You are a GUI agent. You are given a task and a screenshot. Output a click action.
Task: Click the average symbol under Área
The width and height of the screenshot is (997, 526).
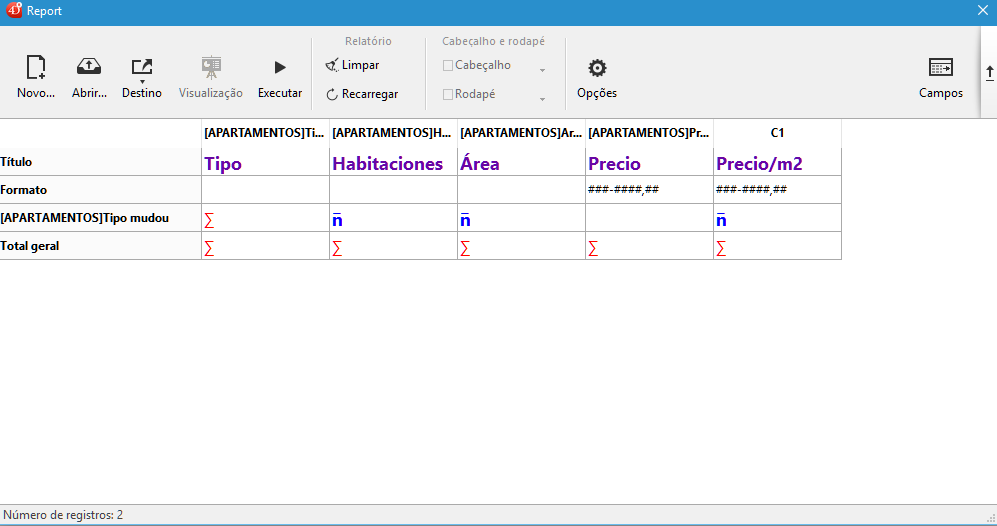(x=465, y=220)
